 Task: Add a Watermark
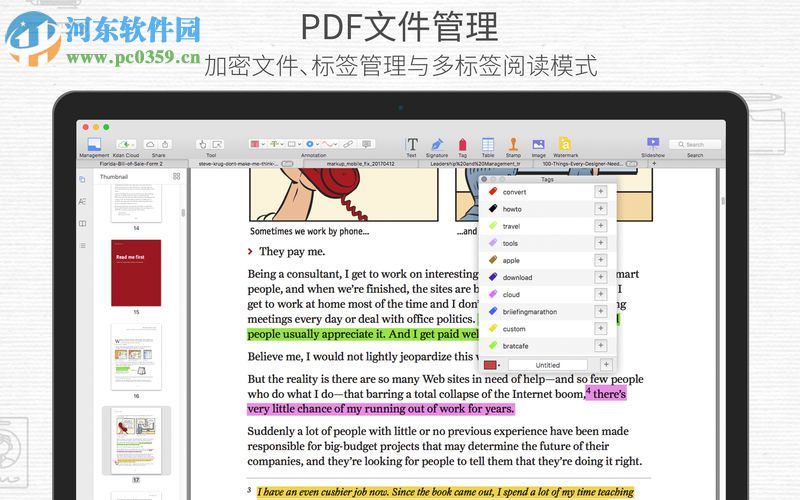pyautogui.click(x=565, y=144)
